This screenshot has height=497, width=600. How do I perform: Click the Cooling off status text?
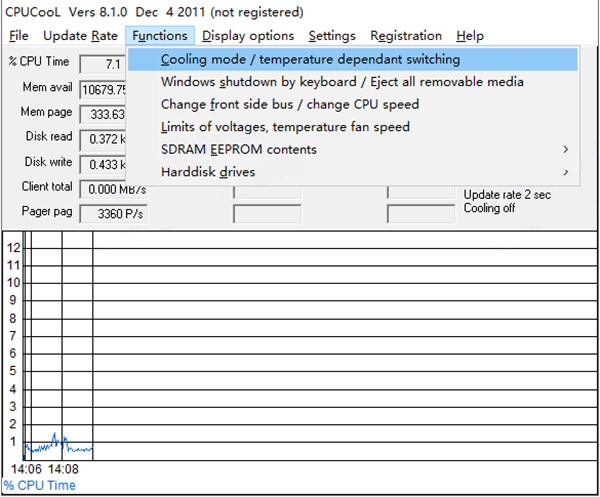pos(489,208)
